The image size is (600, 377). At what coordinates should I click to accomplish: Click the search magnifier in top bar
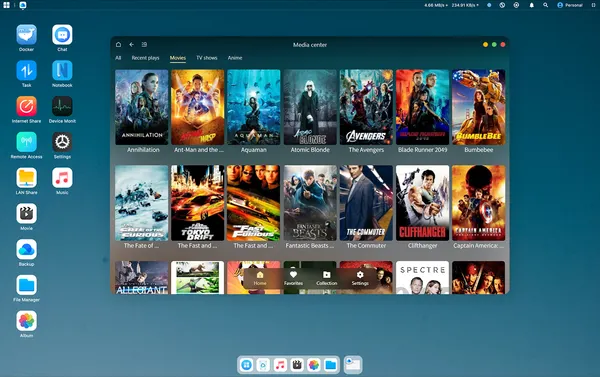point(546,5)
